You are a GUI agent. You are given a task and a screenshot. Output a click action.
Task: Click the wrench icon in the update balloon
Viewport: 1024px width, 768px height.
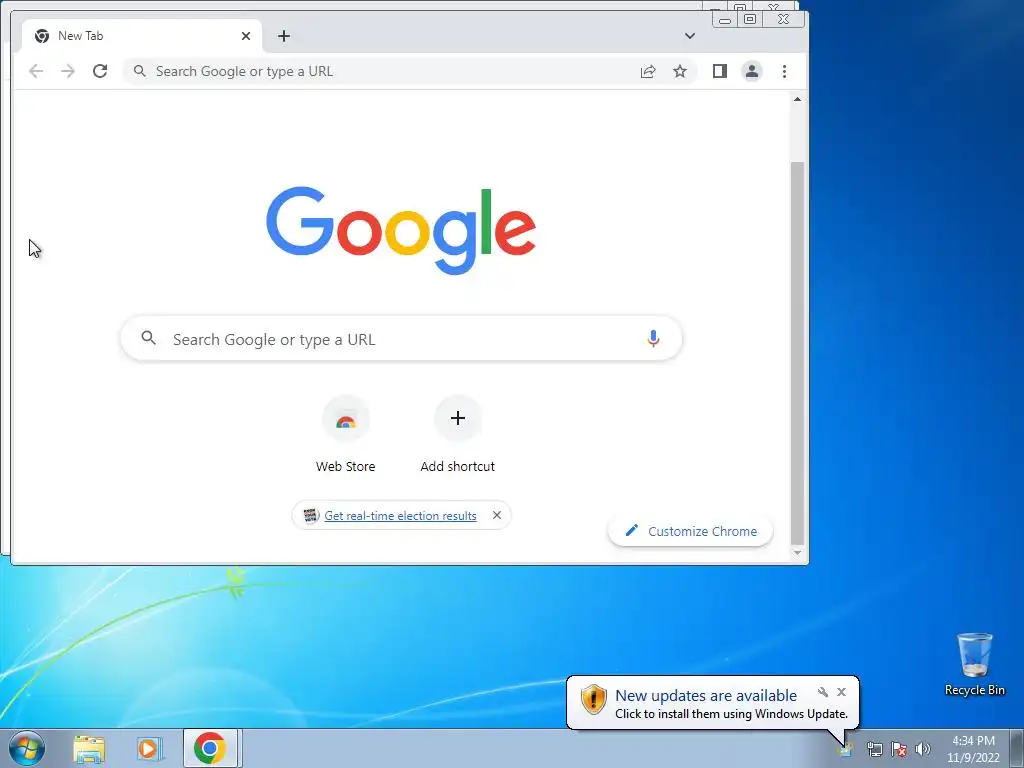823,692
